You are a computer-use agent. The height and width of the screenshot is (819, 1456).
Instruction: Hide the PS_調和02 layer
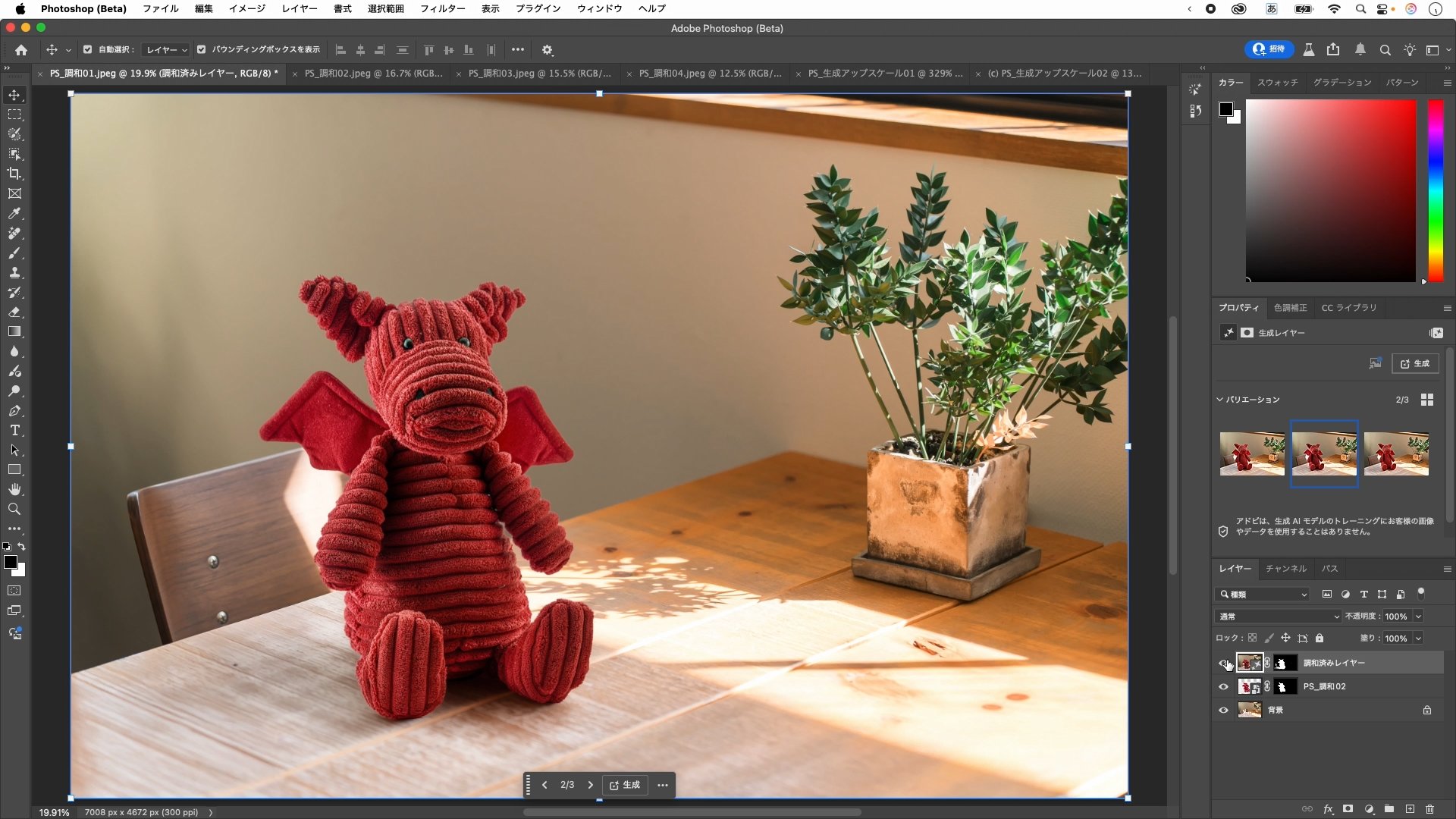1223,687
